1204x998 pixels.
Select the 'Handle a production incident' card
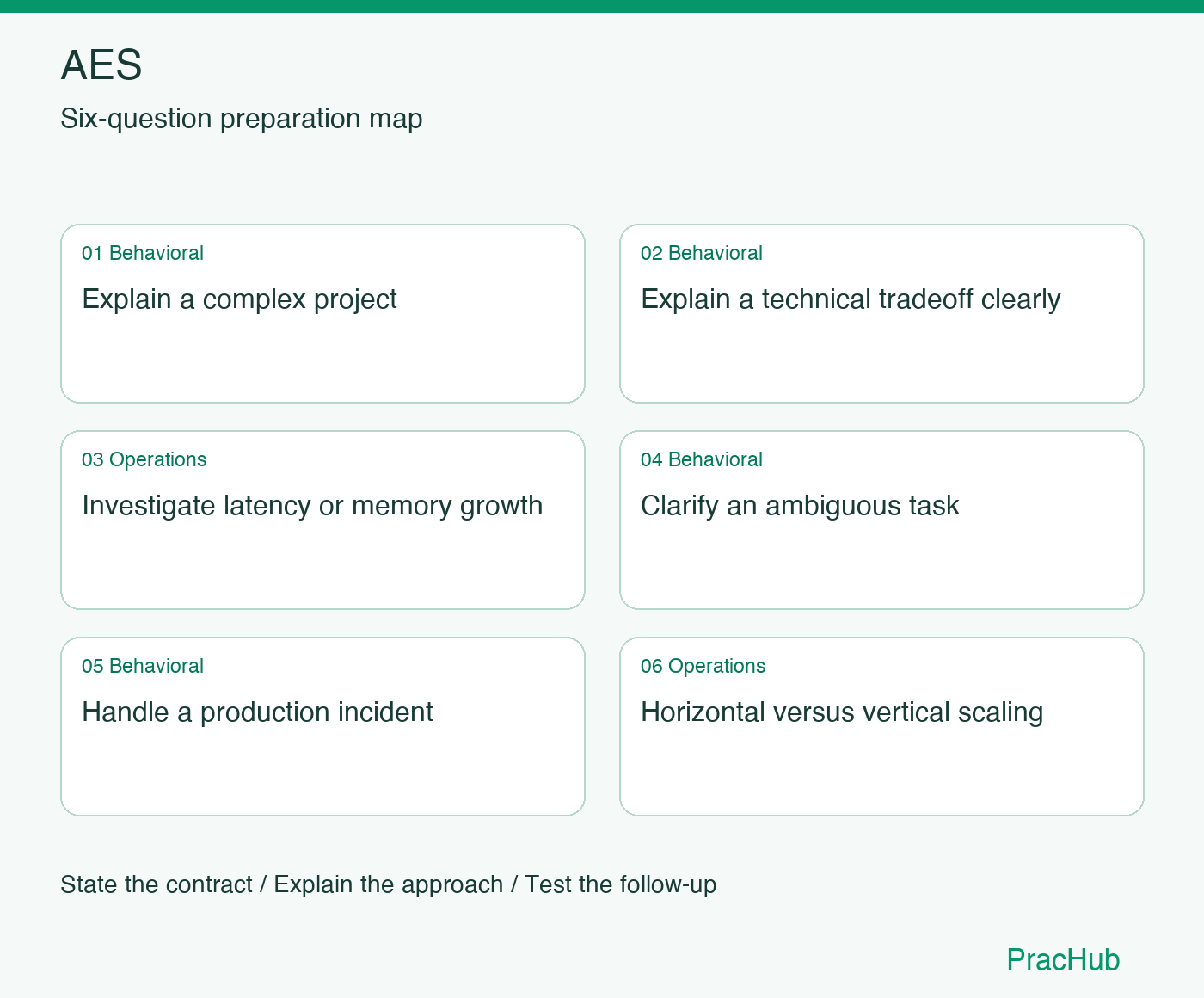322,726
